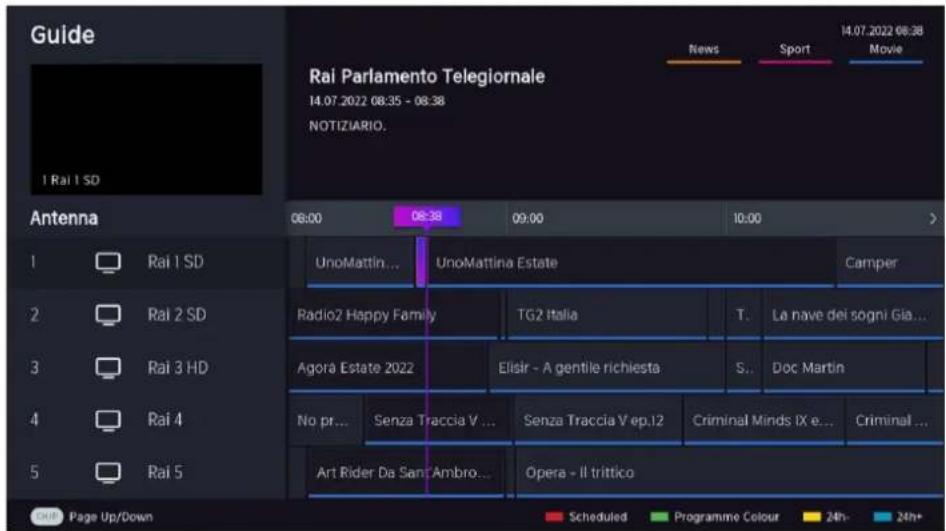946x531 pixels.
Task: Open the Sport genre filter
Action: pyautogui.click(x=795, y=51)
